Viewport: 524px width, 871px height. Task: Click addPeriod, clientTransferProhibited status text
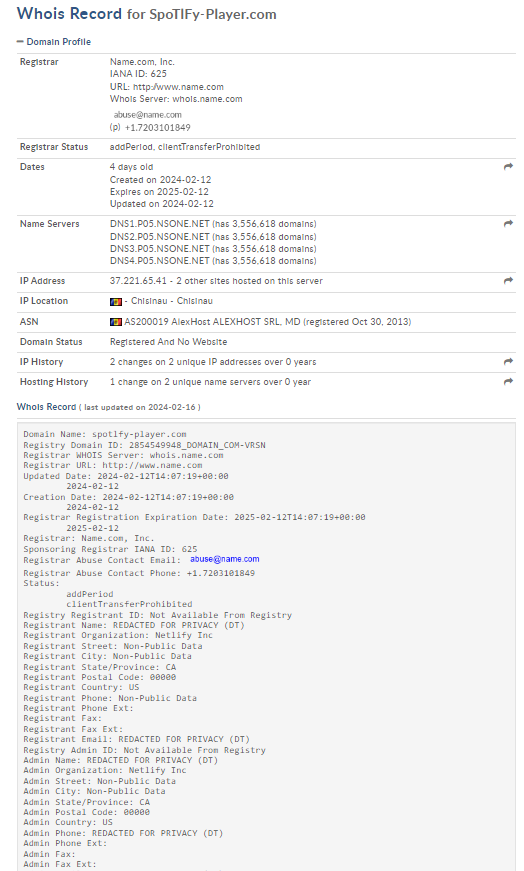[x=185, y=147]
